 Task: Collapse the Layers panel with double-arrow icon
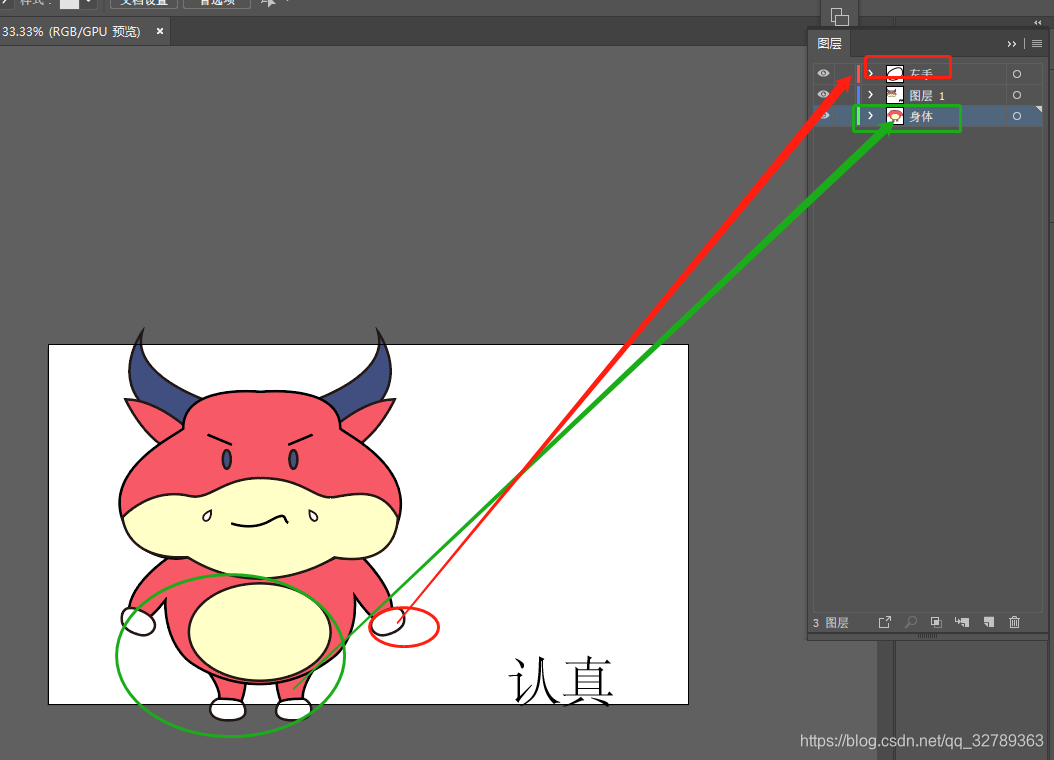pos(1012,44)
